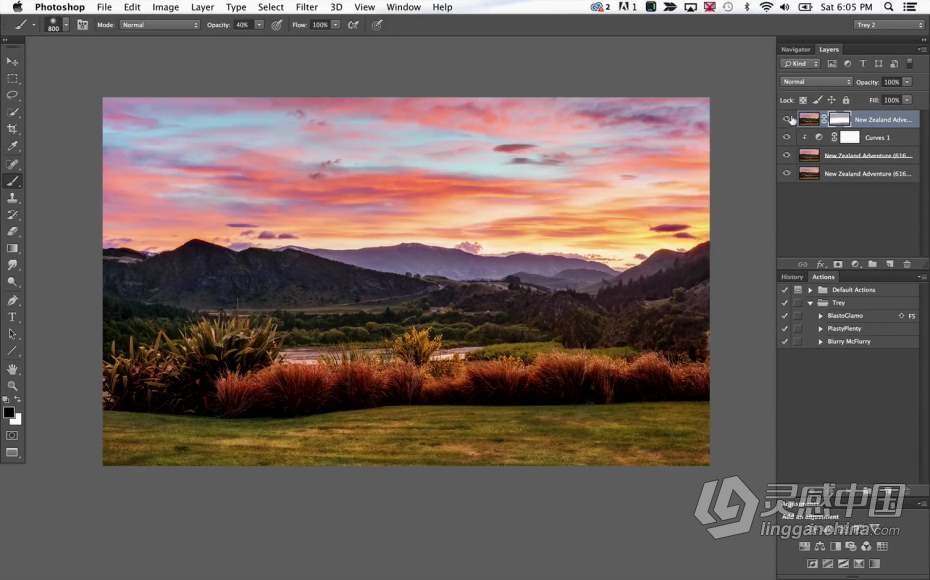Select the Crop tool
This screenshot has width=930, height=580.
[12, 129]
